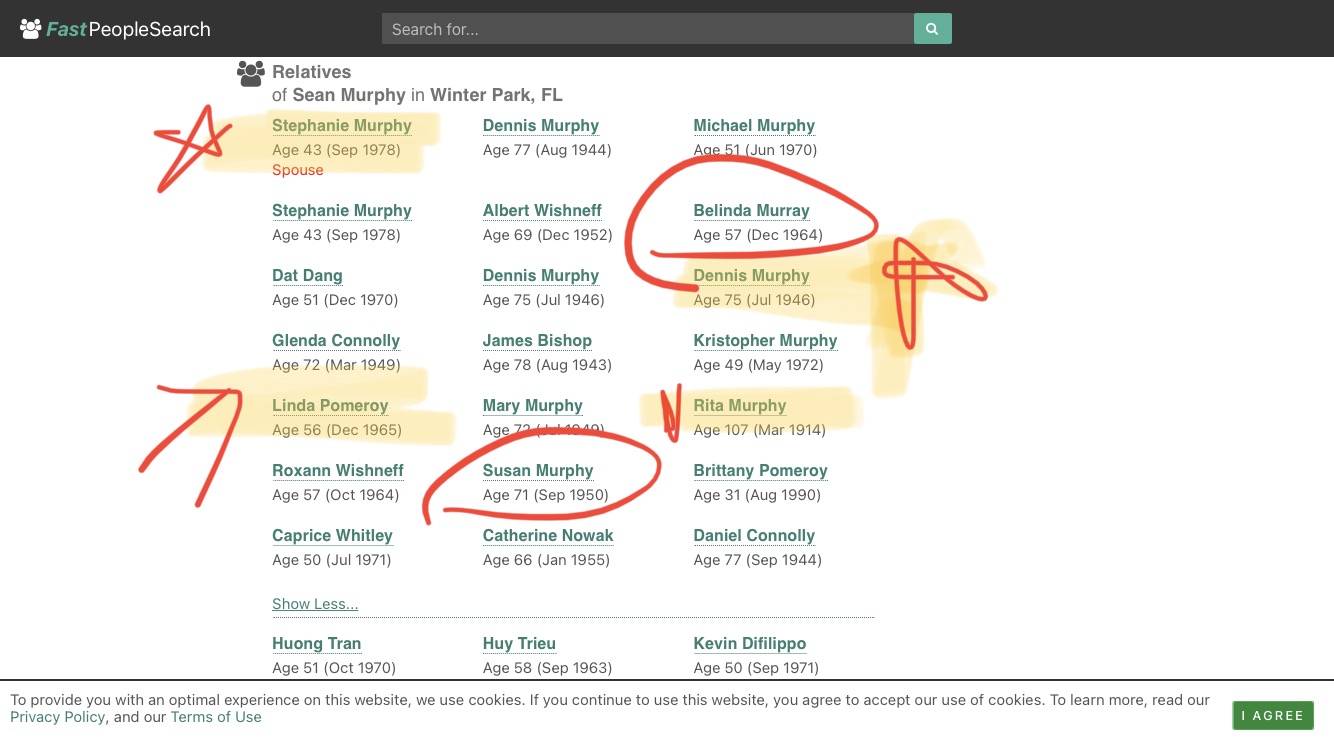Click the text 'Age 50 (Jul 1971)'
The width and height of the screenshot is (1334, 750).
(332, 560)
